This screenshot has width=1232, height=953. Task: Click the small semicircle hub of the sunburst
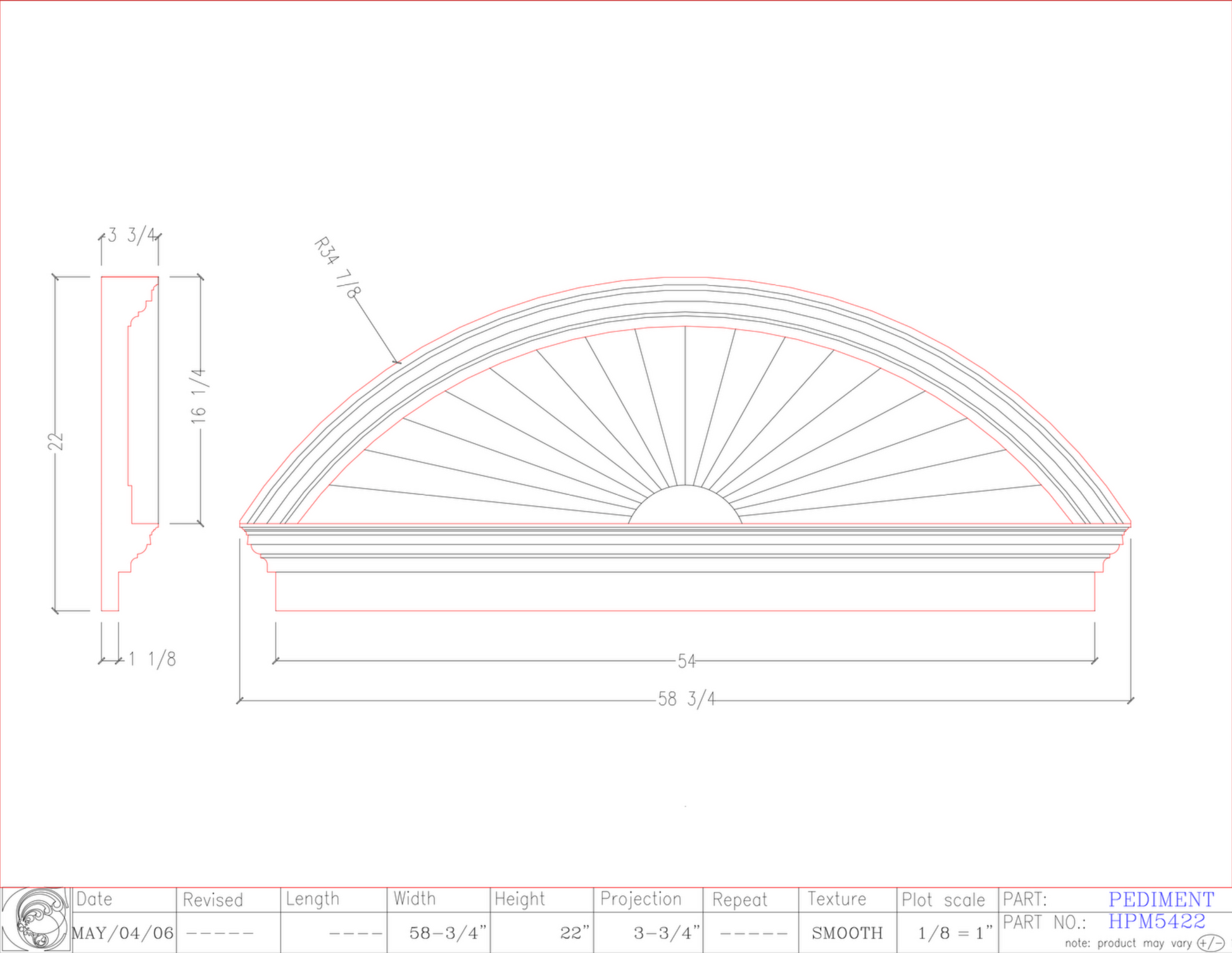(685, 508)
